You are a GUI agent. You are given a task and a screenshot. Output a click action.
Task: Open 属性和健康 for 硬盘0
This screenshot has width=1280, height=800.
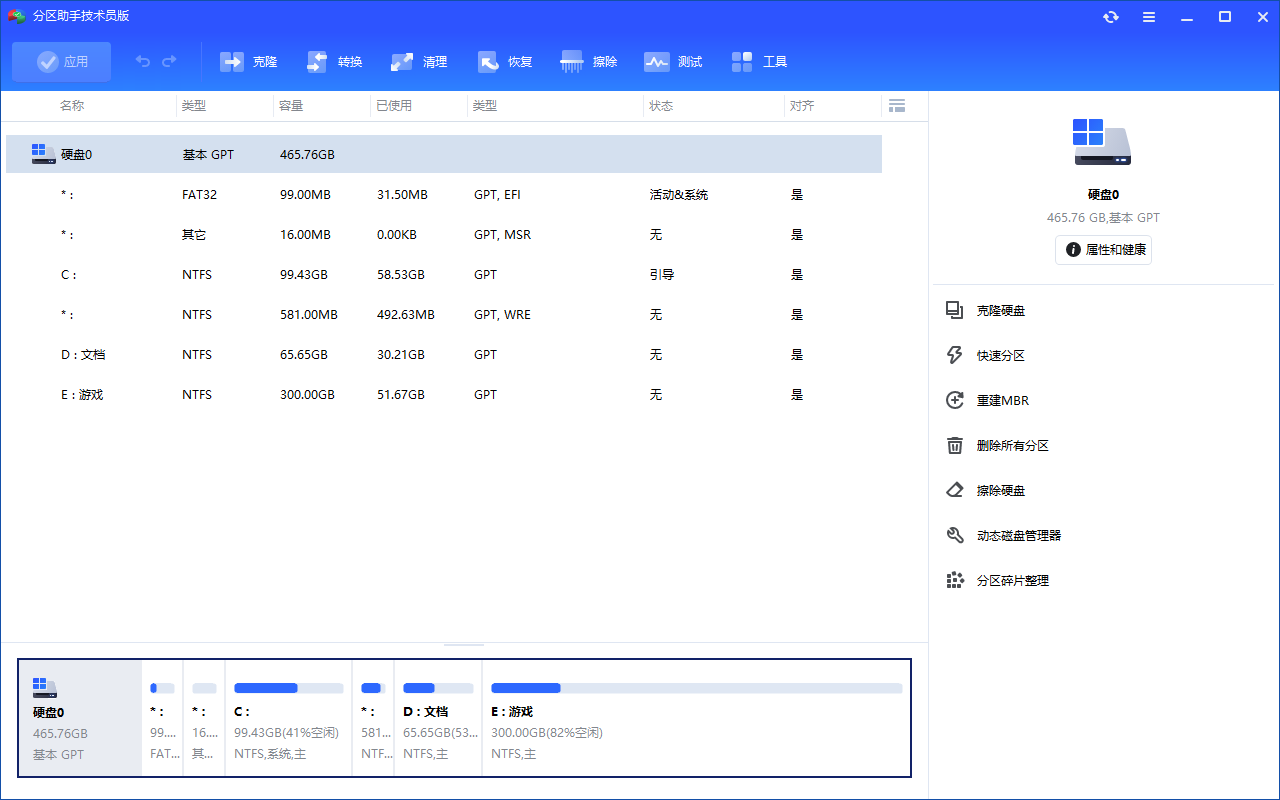point(1103,250)
